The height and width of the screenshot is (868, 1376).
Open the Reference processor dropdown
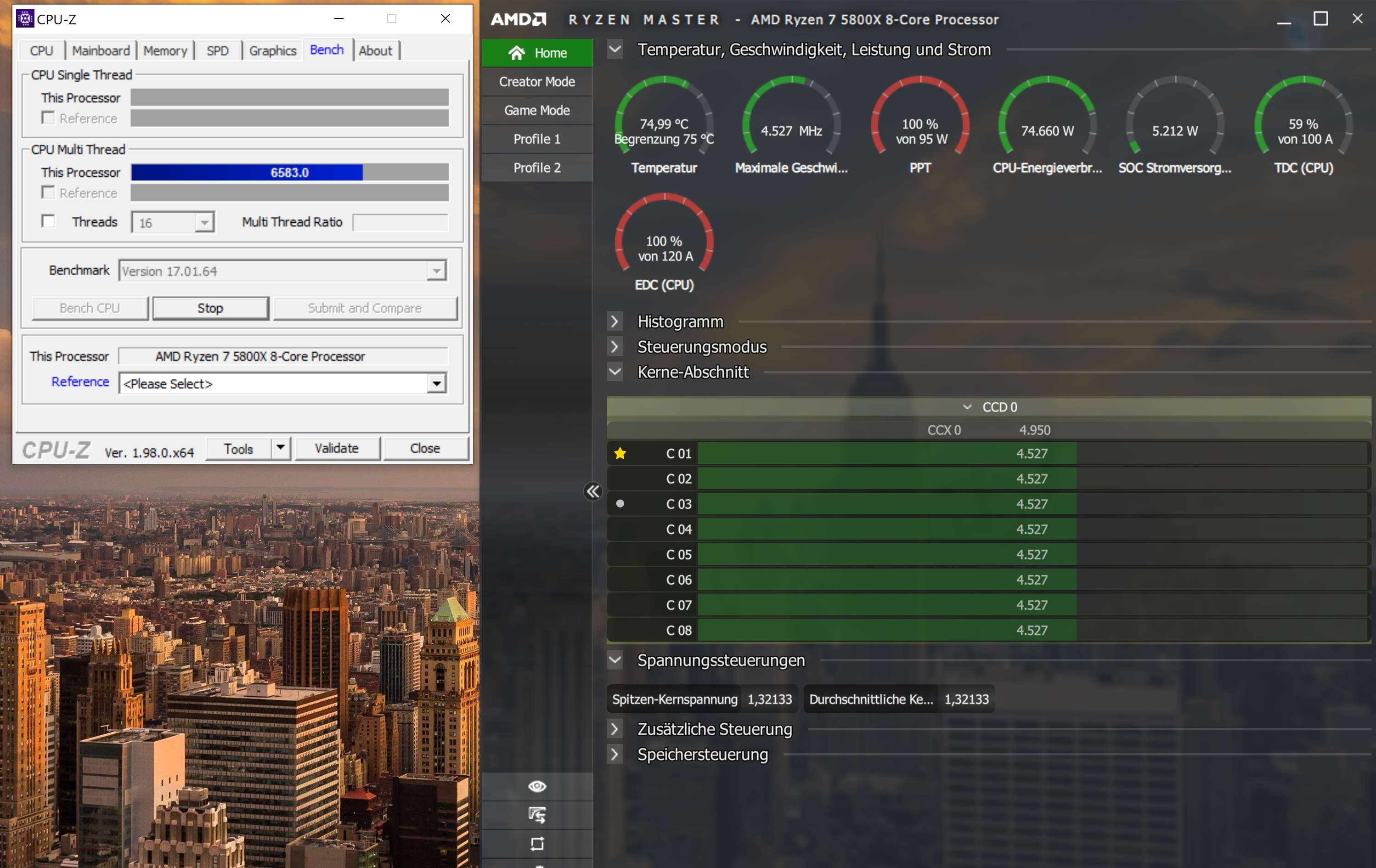436,383
